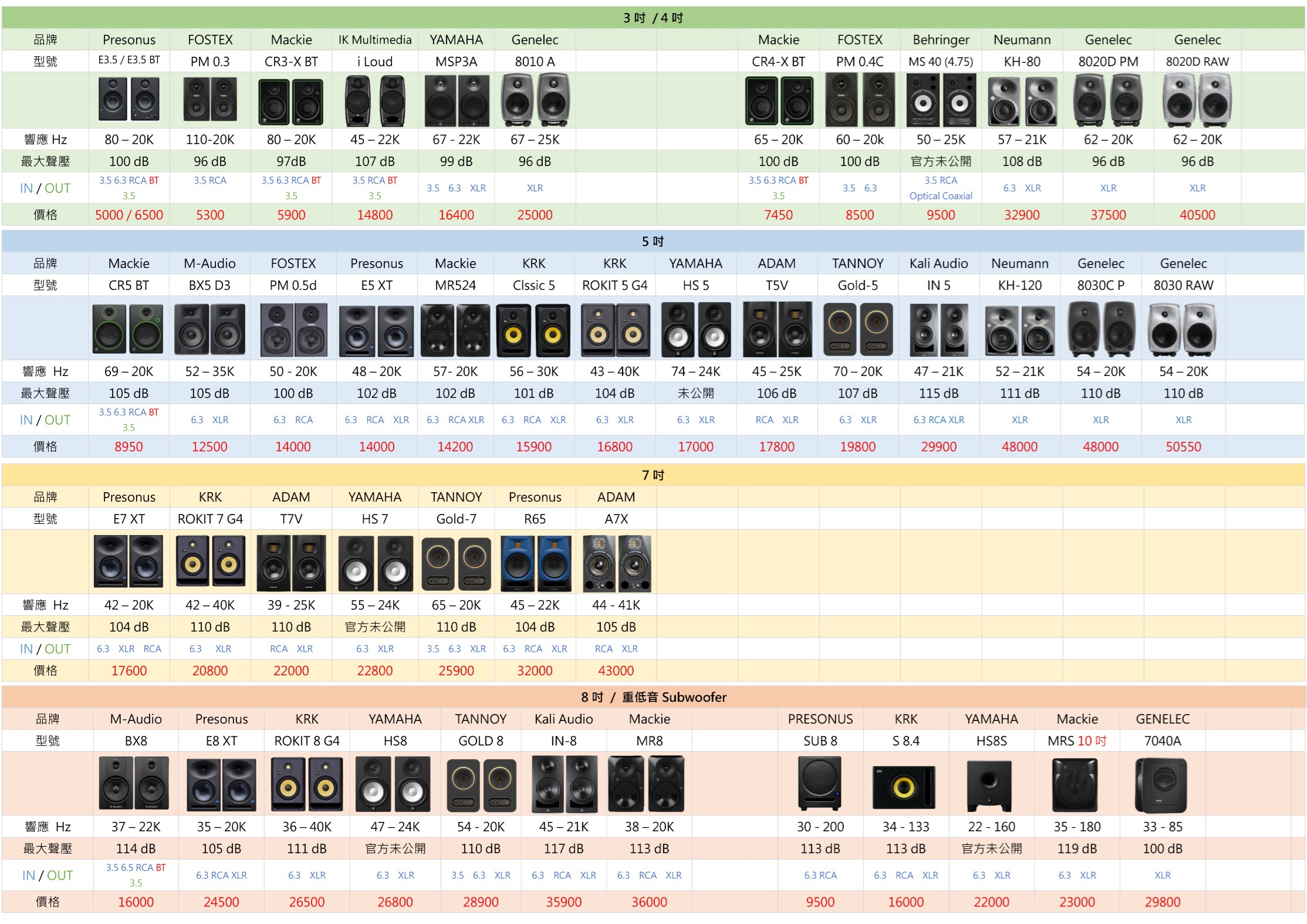Click the "5 吋" section header

(653, 241)
